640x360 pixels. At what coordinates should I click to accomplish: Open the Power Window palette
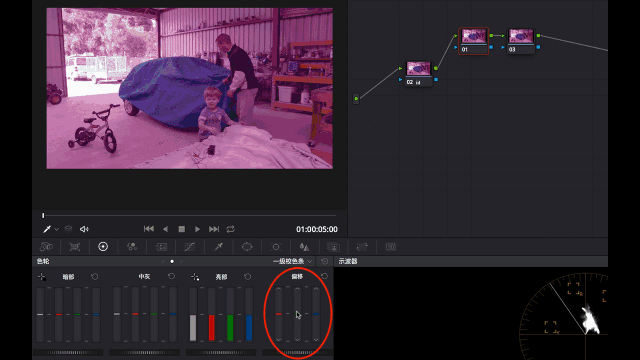(247, 247)
